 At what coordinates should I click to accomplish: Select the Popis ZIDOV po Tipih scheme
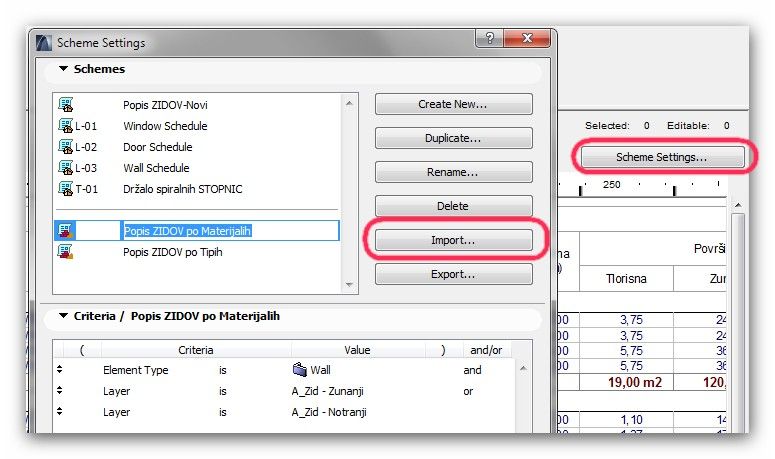click(x=172, y=252)
